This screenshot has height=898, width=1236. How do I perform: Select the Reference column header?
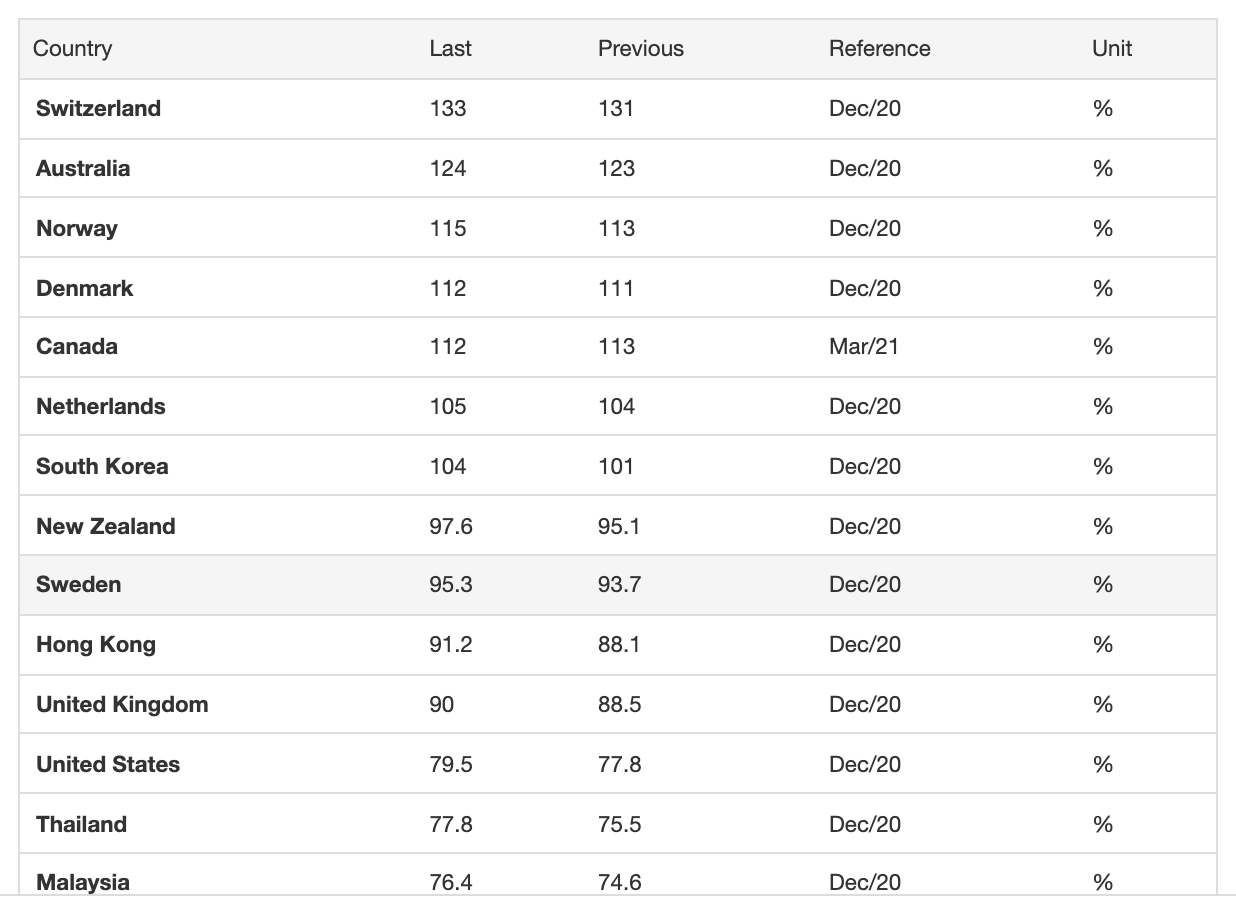(x=879, y=49)
